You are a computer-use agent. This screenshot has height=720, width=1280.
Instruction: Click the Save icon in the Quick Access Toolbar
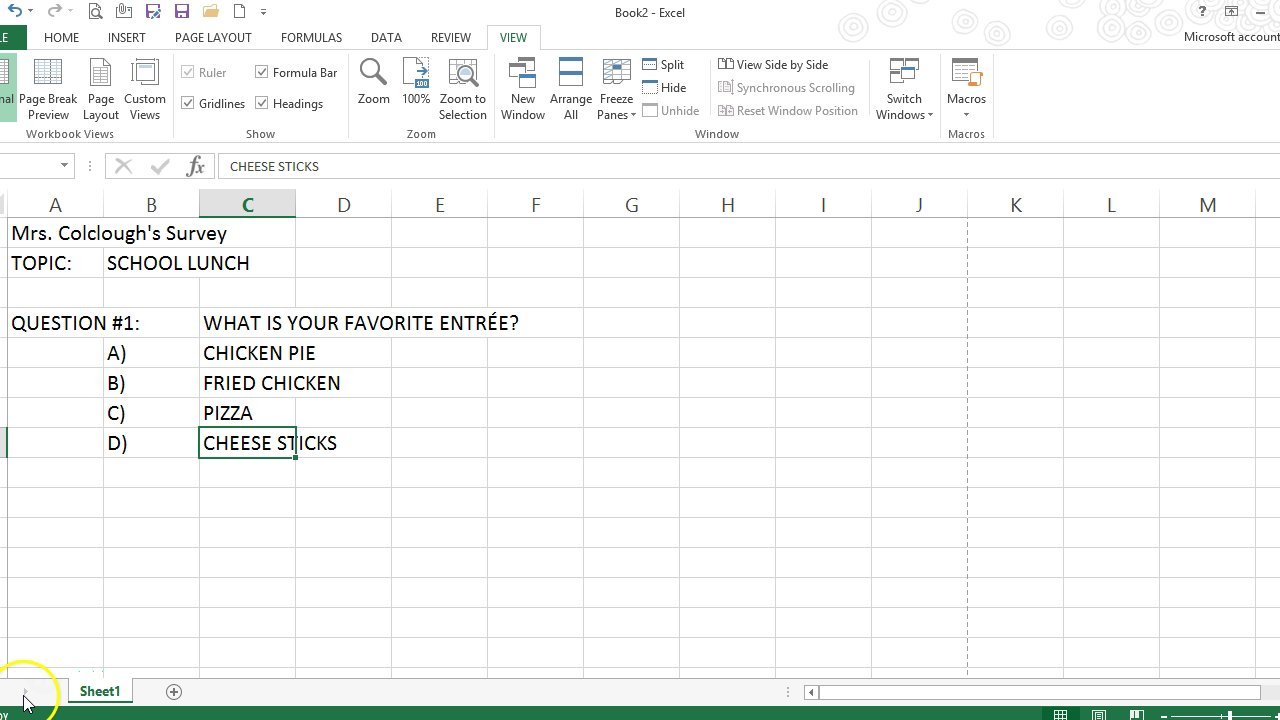pyautogui.click(x=181, y=12)
